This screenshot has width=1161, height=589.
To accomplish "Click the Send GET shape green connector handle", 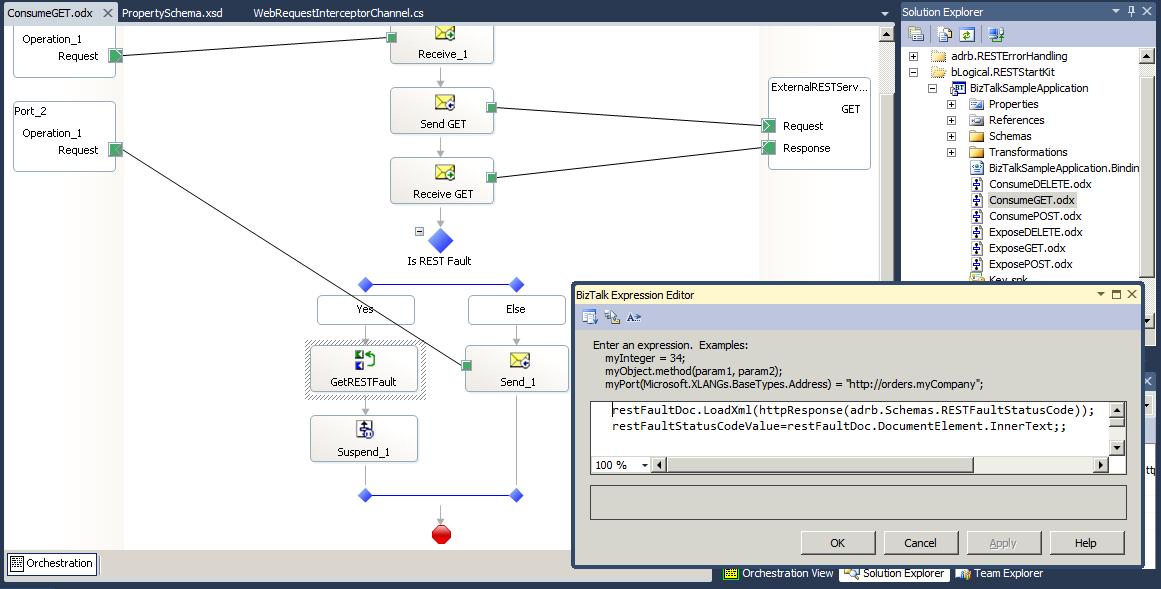I will tap(491, 107).
